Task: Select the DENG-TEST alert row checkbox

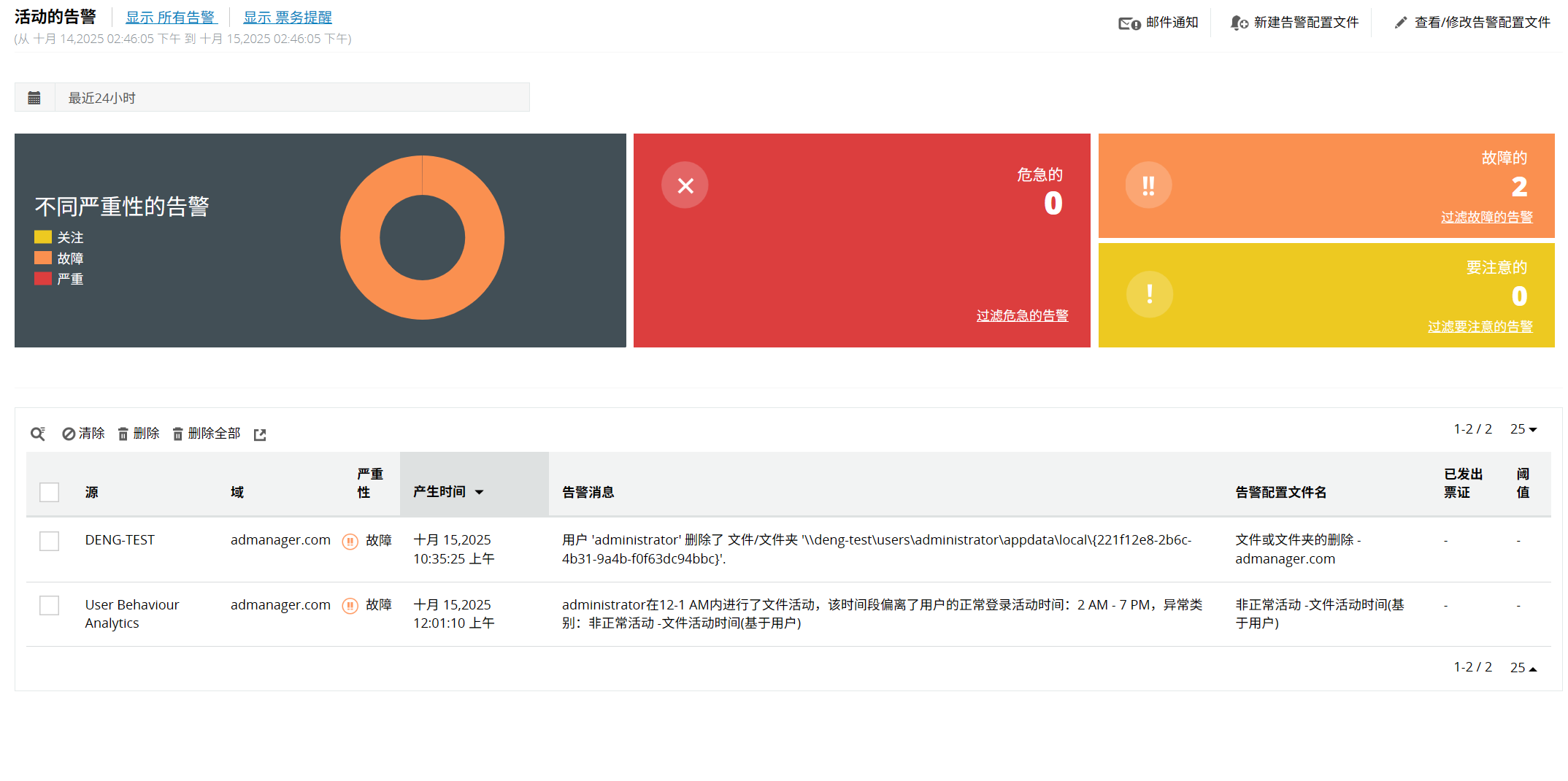Action: [x=49, y=541]
